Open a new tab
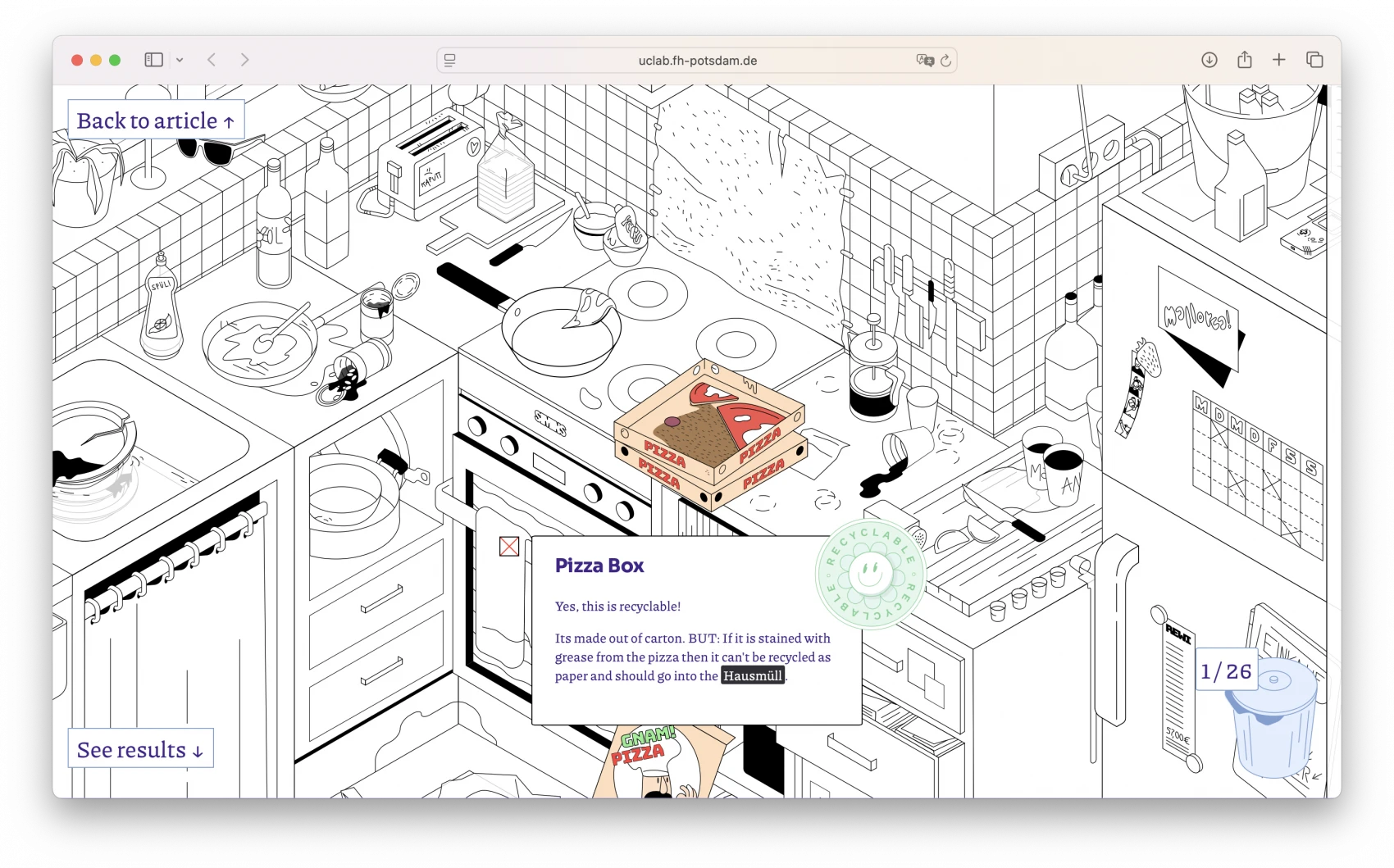The width and height of the screenshot is (1394, 868). click(1278, 60)
